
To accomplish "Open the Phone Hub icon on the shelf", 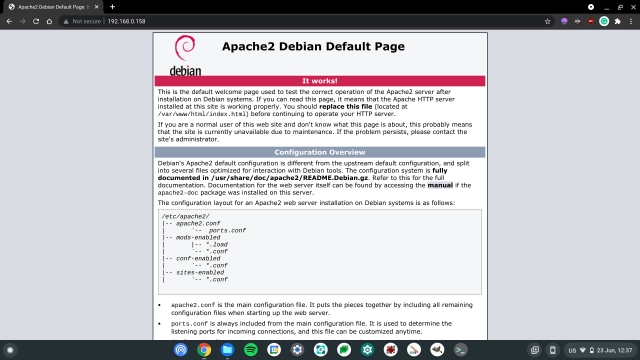I will click(552, 350).
